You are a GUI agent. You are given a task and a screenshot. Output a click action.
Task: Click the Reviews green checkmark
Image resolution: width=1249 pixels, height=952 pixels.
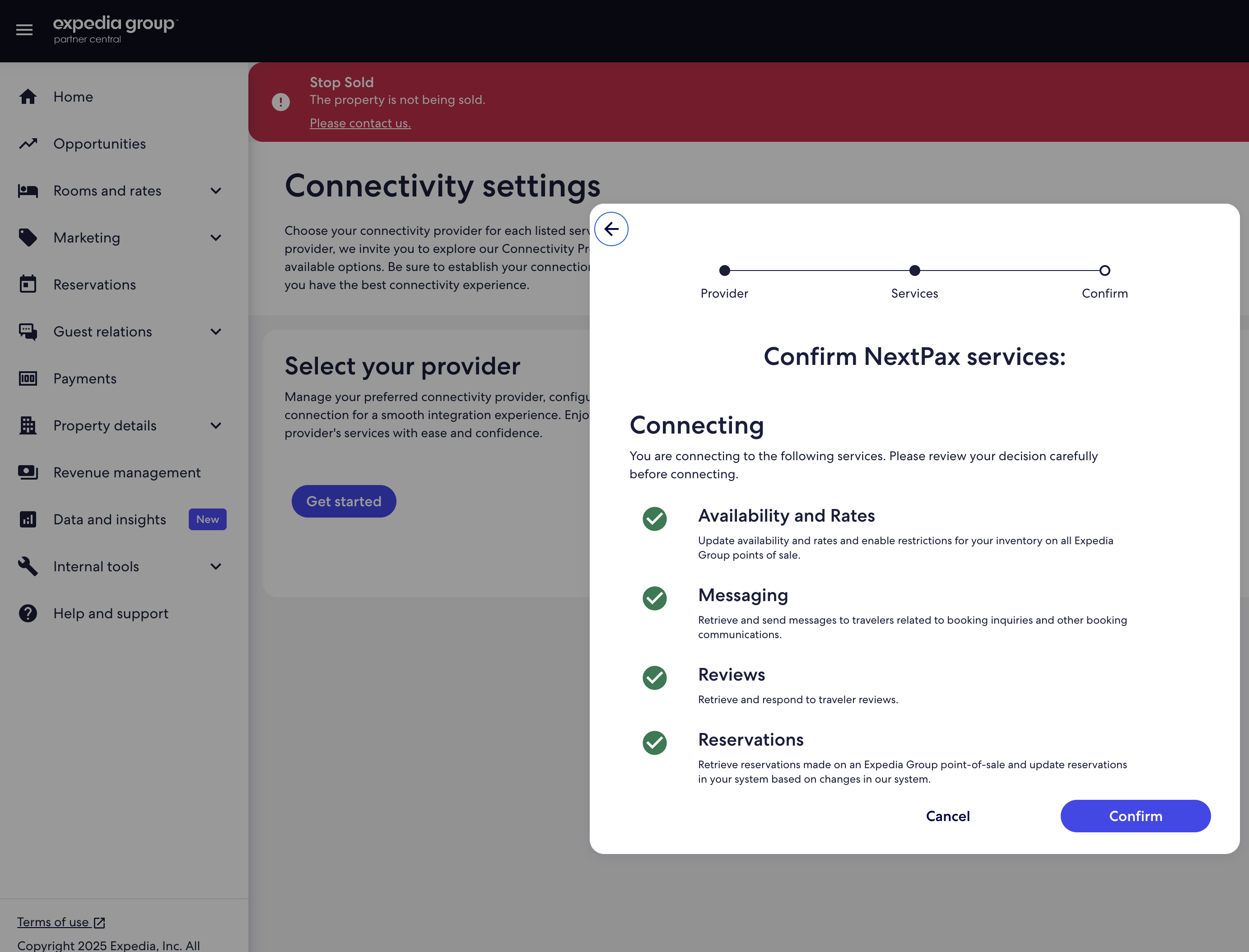654,678
